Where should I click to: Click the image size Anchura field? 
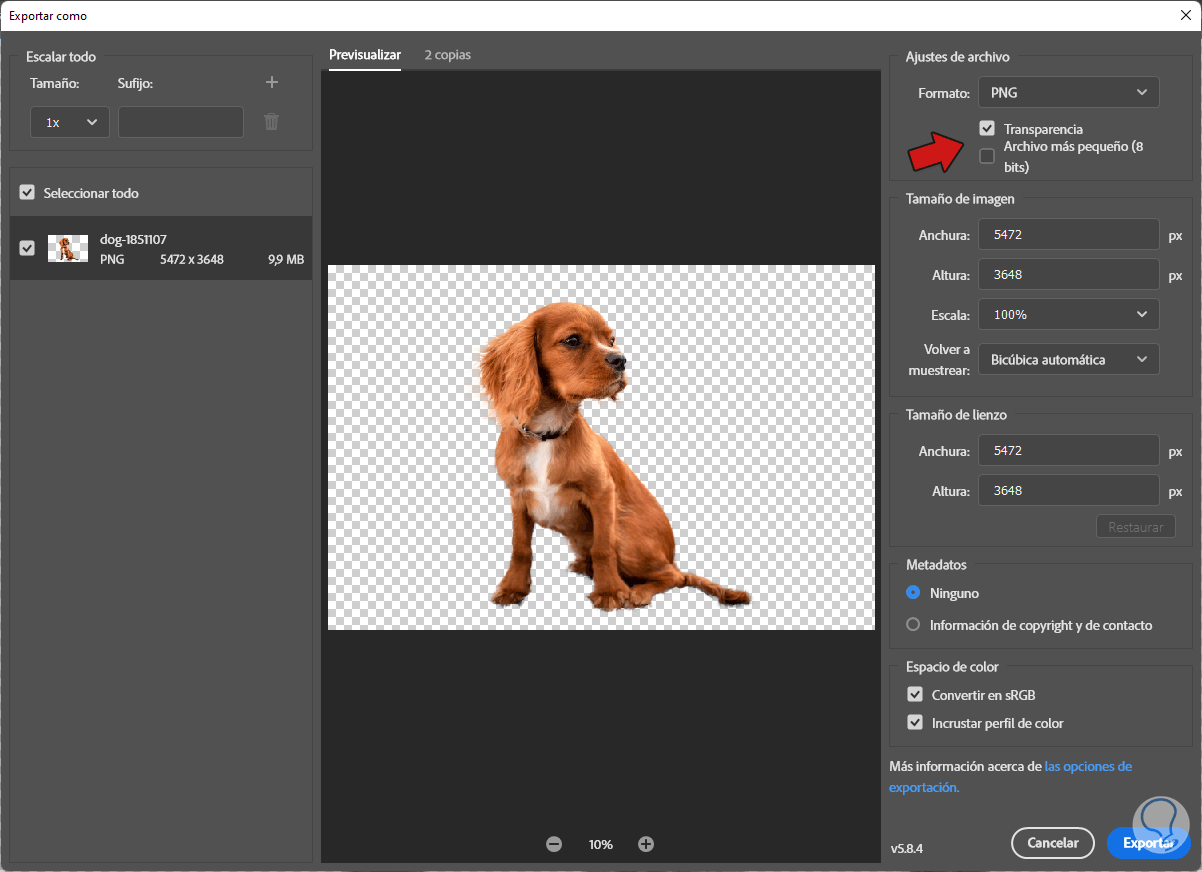click(x=1069, y=235)
